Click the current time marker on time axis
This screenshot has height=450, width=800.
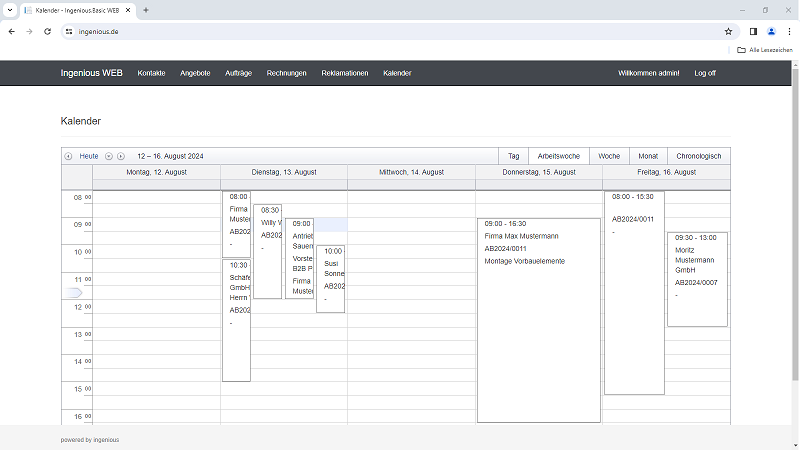73,293
